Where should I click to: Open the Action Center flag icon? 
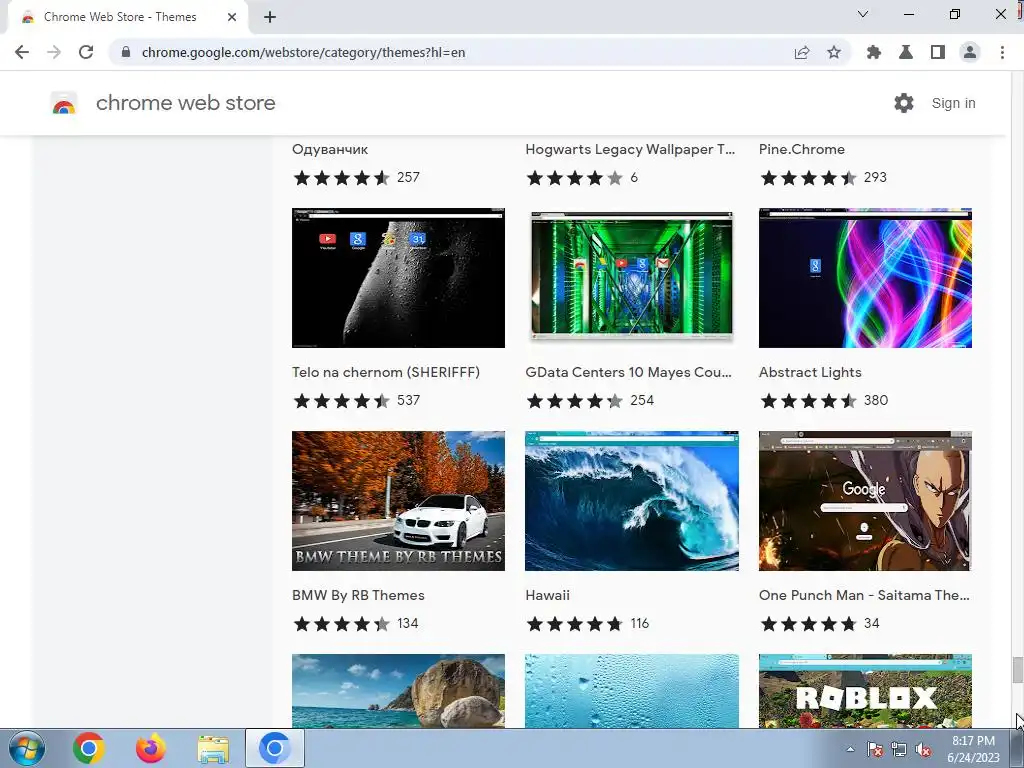point(875,749)
